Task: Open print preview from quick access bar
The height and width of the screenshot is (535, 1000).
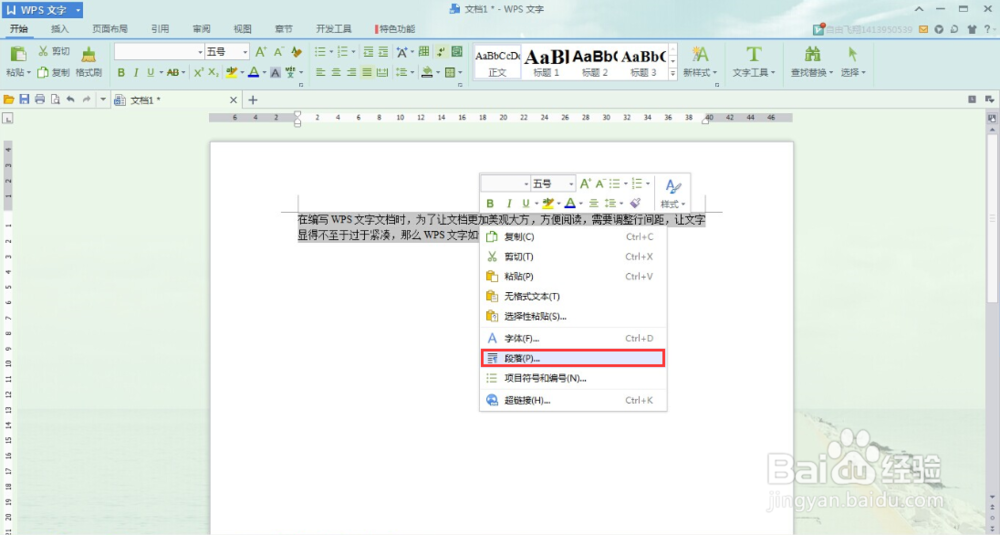Action: click(x=55, y=99)
